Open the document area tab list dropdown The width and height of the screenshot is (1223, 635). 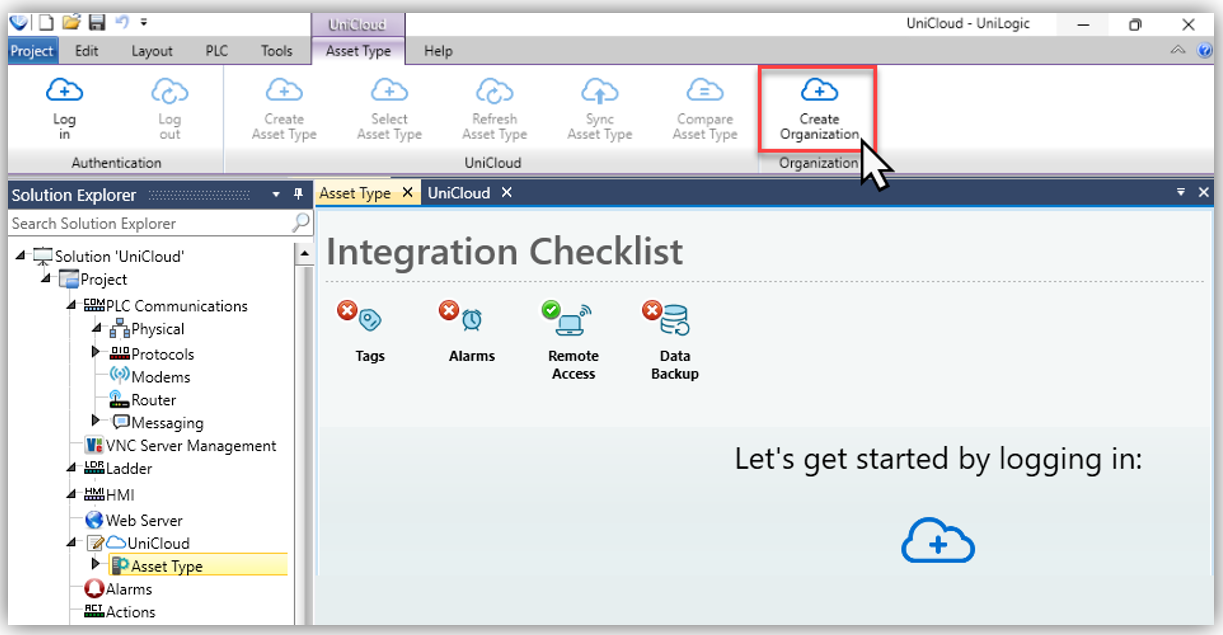pyautogui.click(x=1181, y=192)
